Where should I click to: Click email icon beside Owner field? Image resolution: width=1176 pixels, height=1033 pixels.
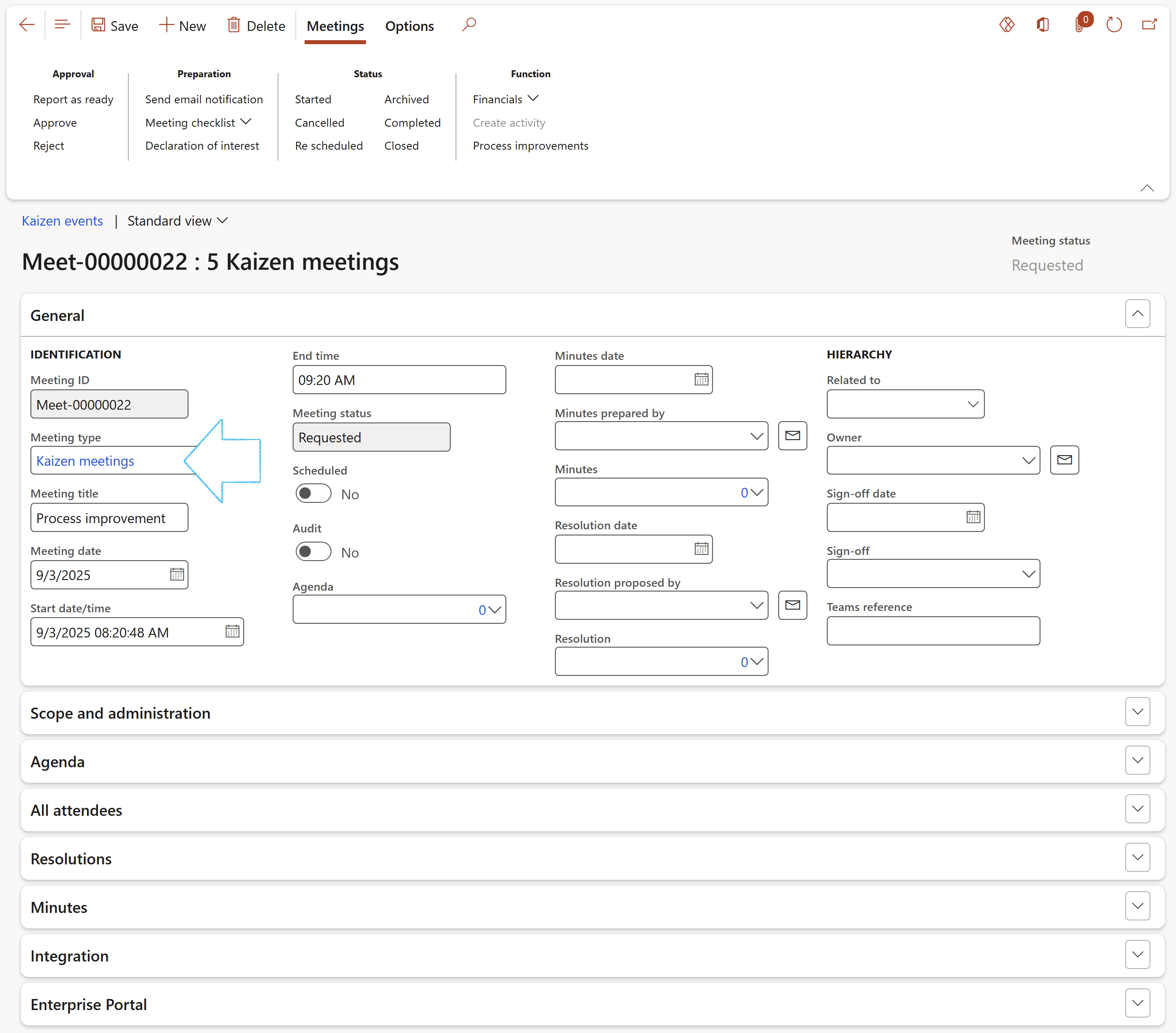pos(1064,460)
